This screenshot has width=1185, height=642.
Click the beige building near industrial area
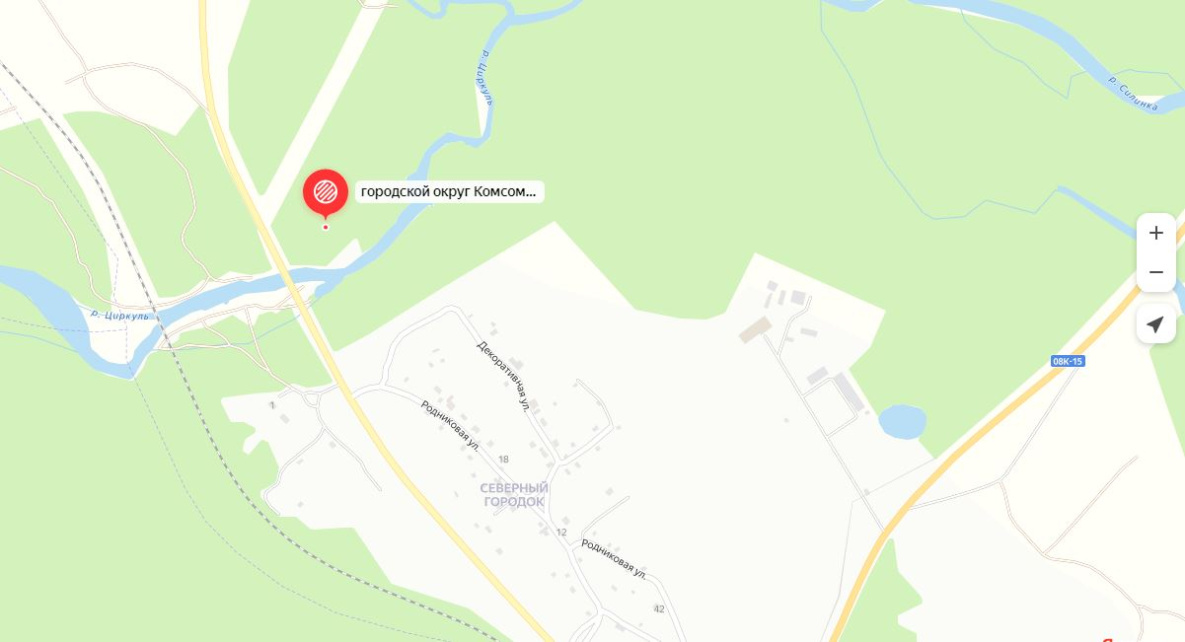tap(755, 330)
